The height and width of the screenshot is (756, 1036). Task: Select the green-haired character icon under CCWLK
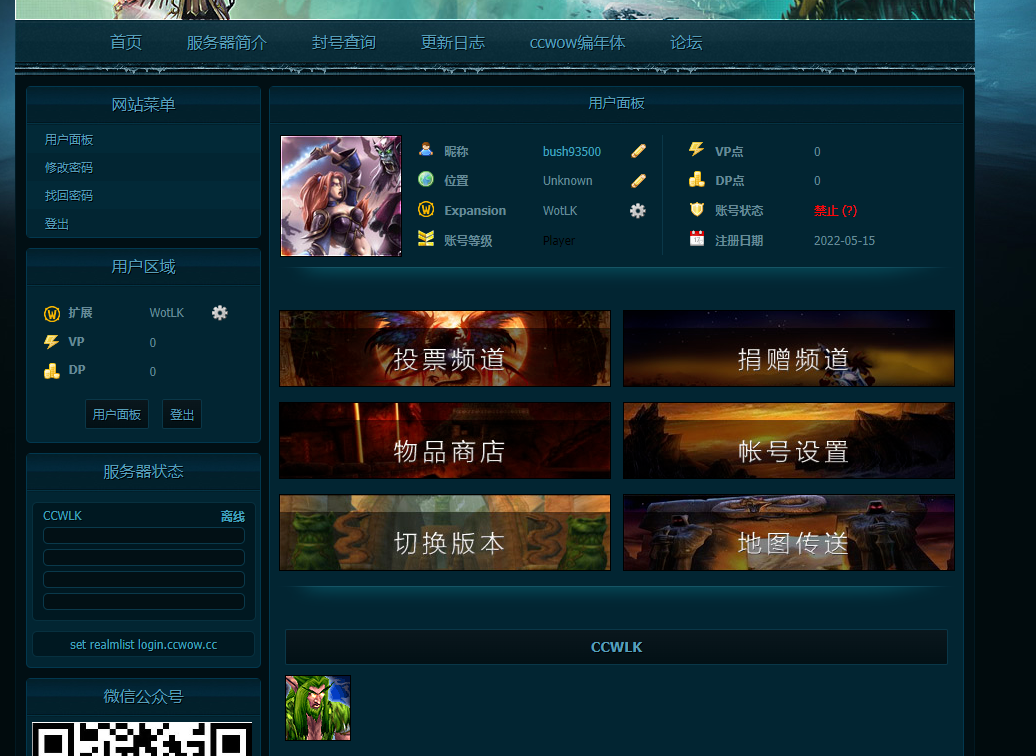click(318, 708)
